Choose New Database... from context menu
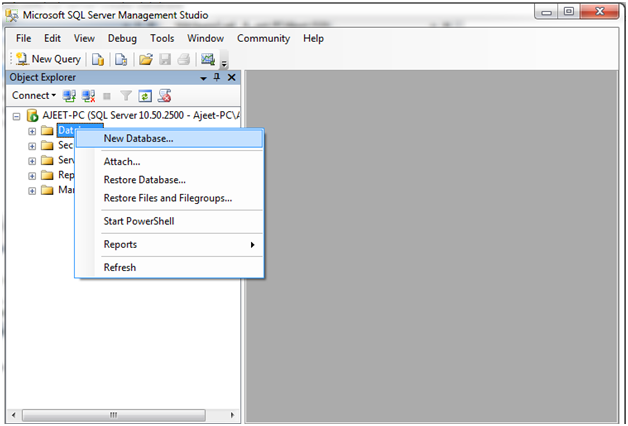This screenshot has width=628, height=426. click(169, 139)
